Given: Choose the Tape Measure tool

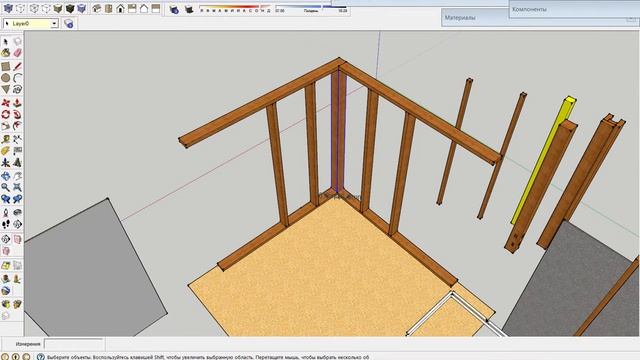Looking at the screenshot, I should (6, 140).
